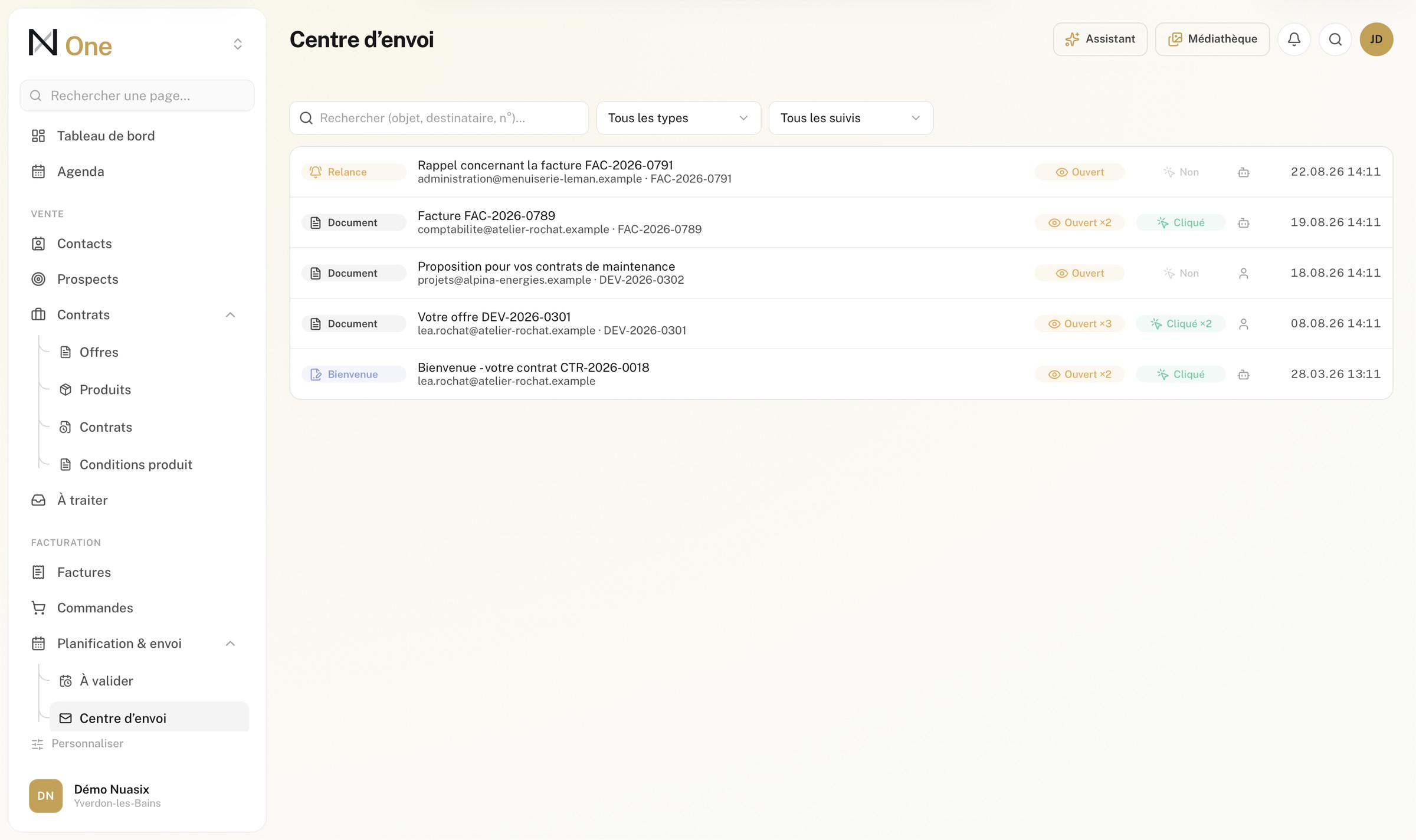Screen dimensions: 1416x840
Task: Click the Non badge in the Rappel row
Action: point(1181,172)
